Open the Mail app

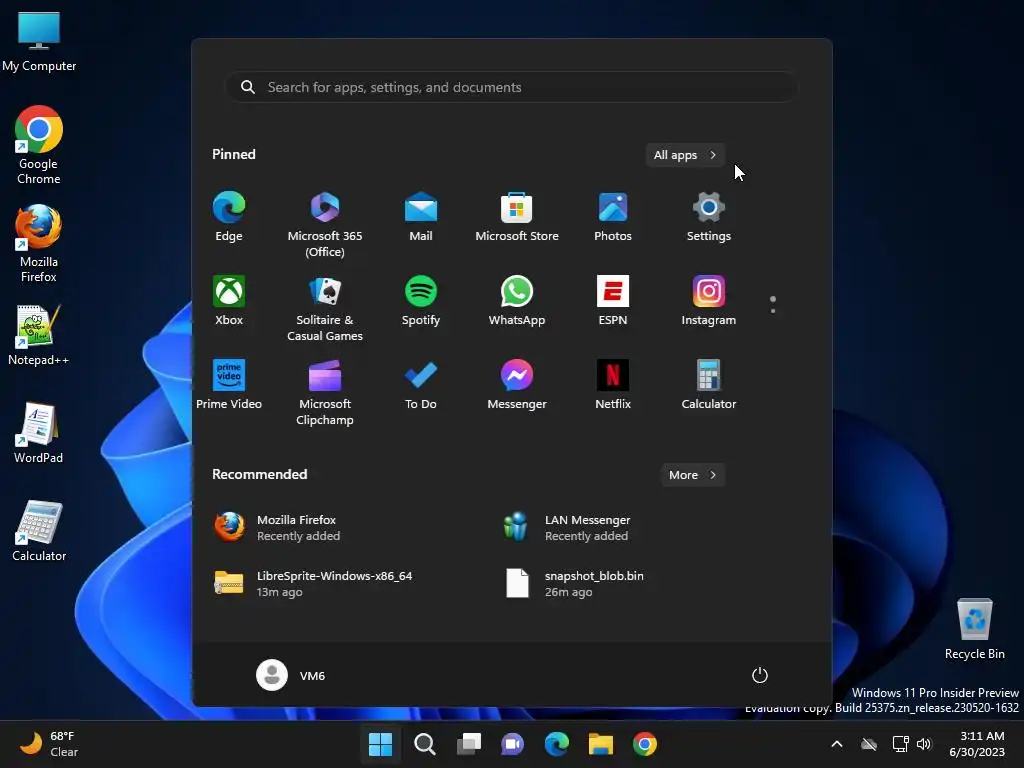tap(421, 217)
